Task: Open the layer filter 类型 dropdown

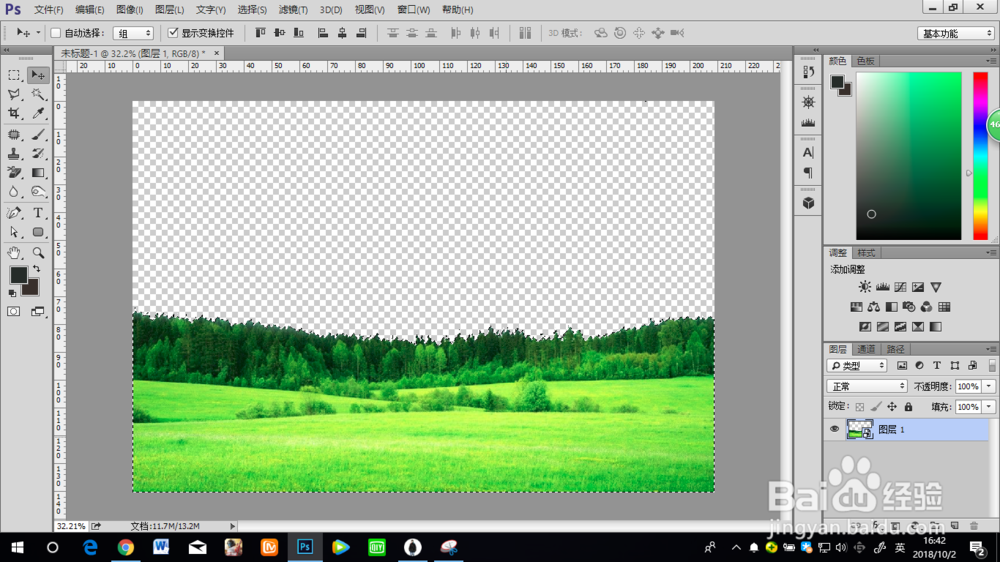Action: [857, 366]
